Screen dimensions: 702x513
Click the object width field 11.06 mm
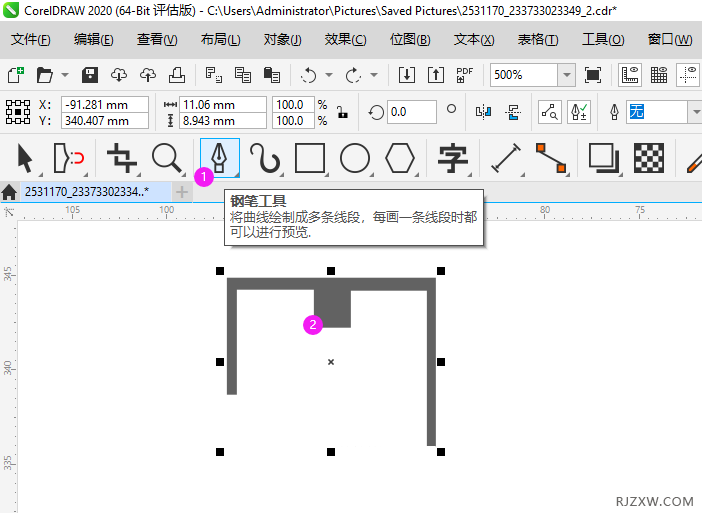(223, 105)
